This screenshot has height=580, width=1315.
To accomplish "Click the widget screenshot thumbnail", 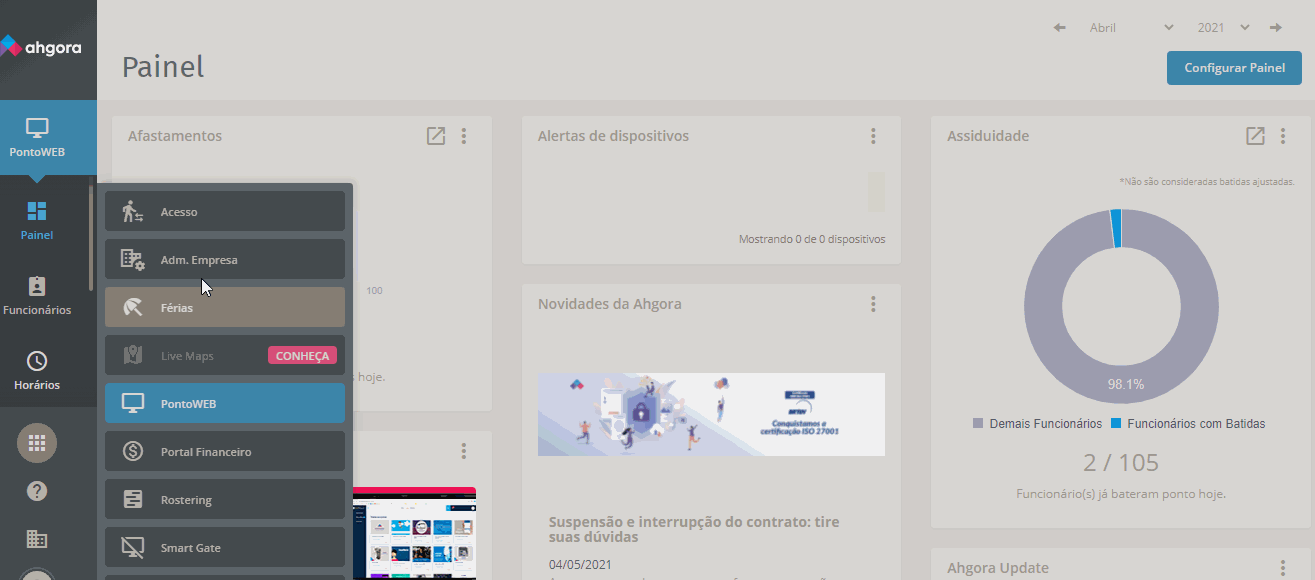I will click(x=414, y=533).
